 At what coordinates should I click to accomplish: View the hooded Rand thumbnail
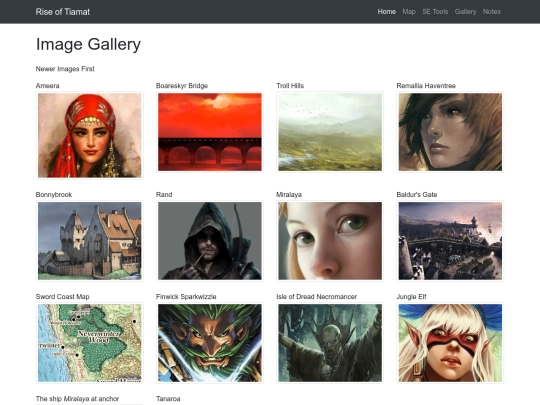click(x=210, y=241)
